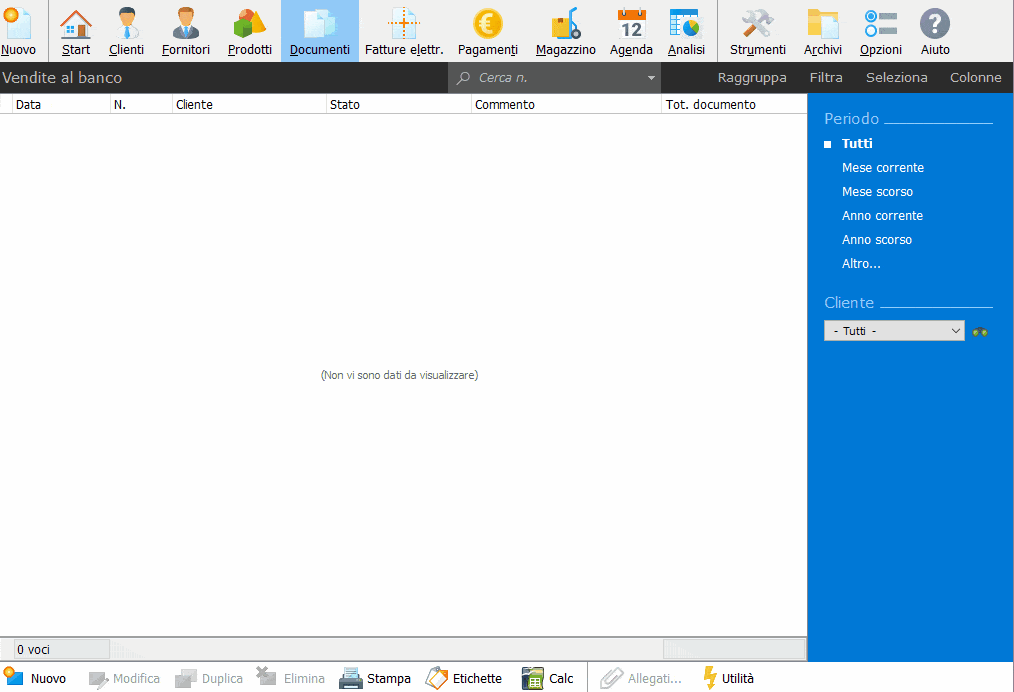1014x692 pixels.
Task: Select Mese scorso period filter
Action: click(877, 191)
